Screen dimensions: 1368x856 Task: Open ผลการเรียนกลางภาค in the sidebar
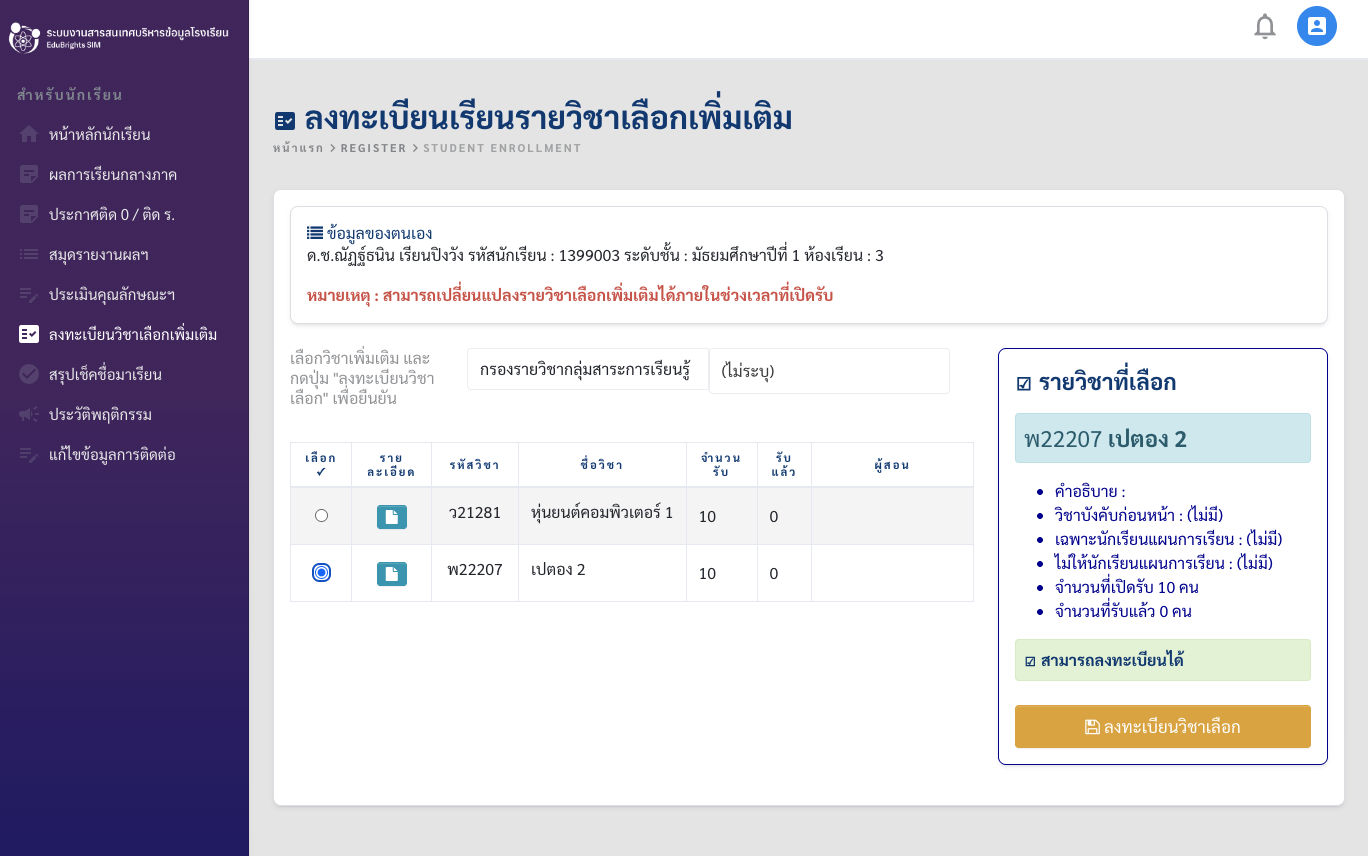point(112,174)
